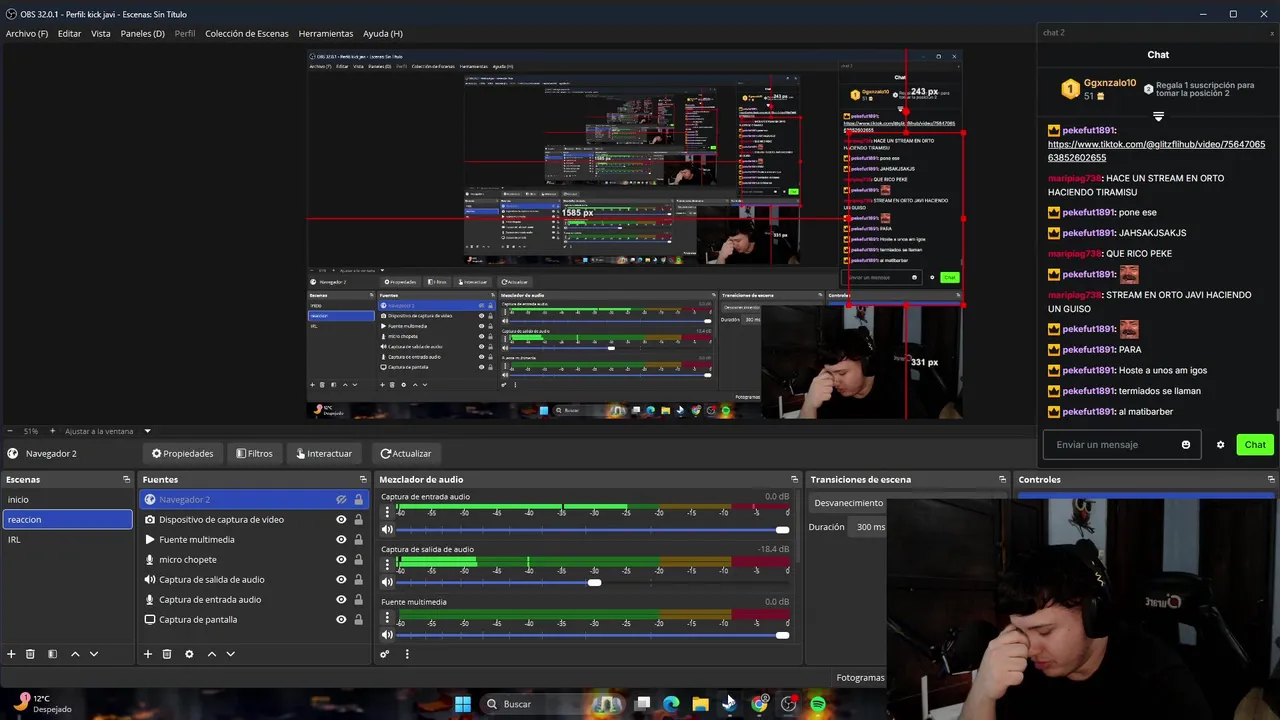Click the Interactuar button
This screenshot has height=720, width=1280.
(324, 453)
